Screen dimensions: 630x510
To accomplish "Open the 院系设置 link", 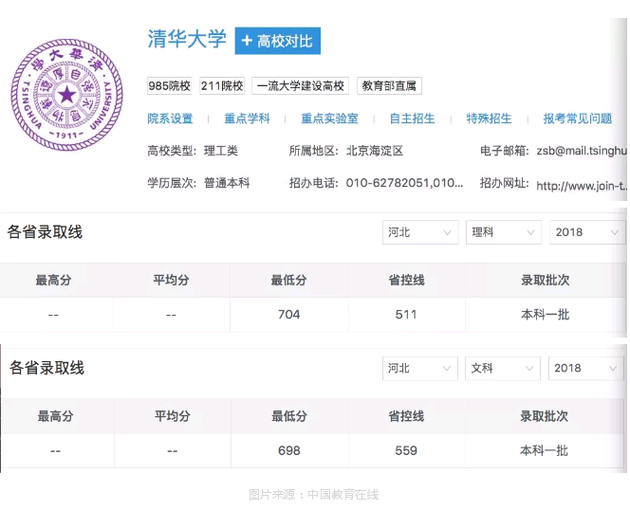I will [x=170, y=119].
